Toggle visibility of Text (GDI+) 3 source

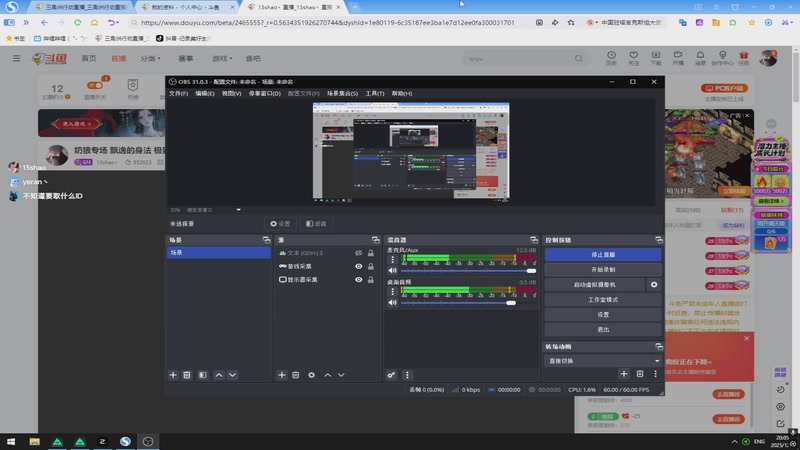(x=359, y=253)
